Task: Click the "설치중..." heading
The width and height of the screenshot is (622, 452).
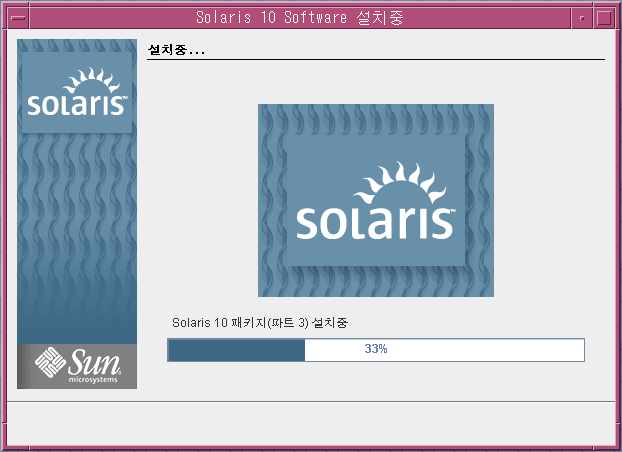Action: [176, 50]
